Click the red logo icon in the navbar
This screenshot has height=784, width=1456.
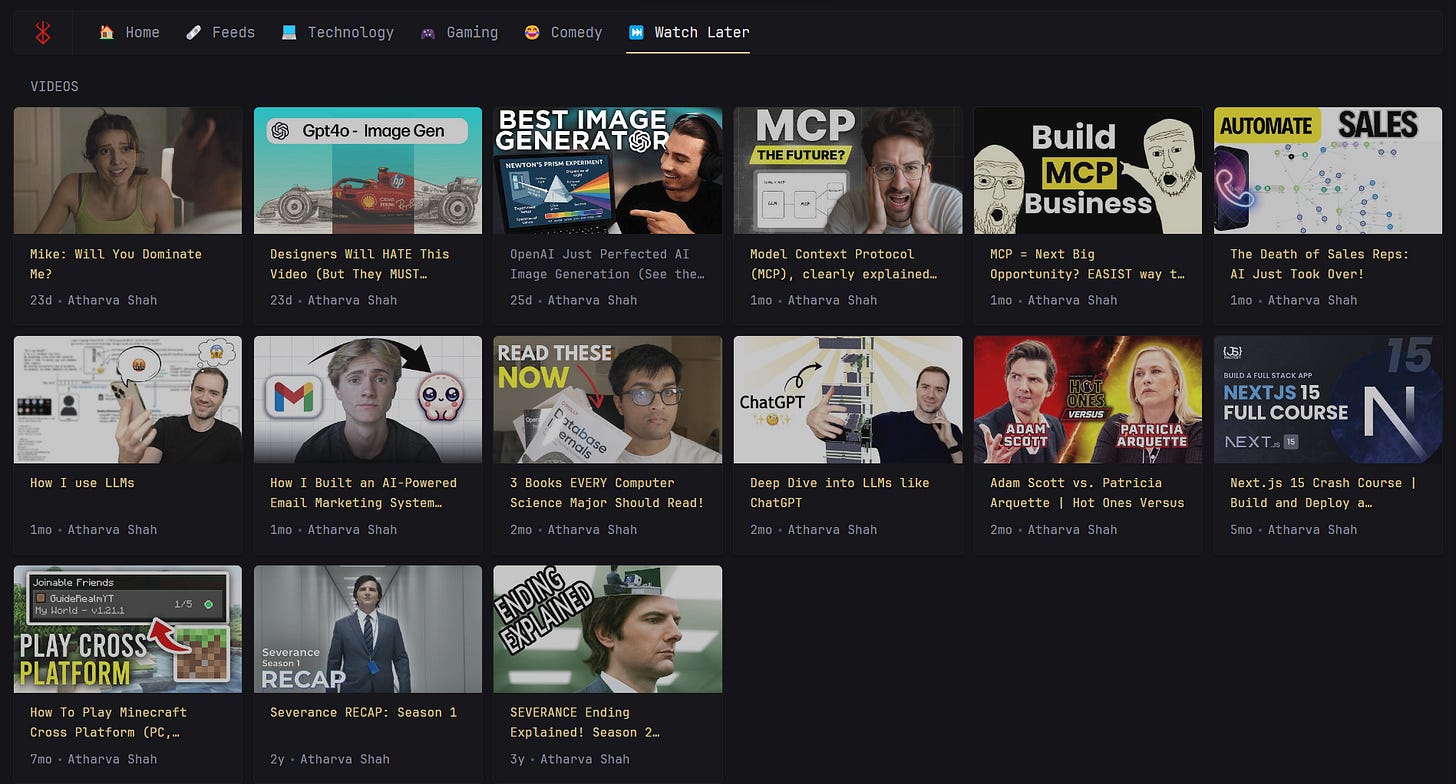tap(42, 33)
